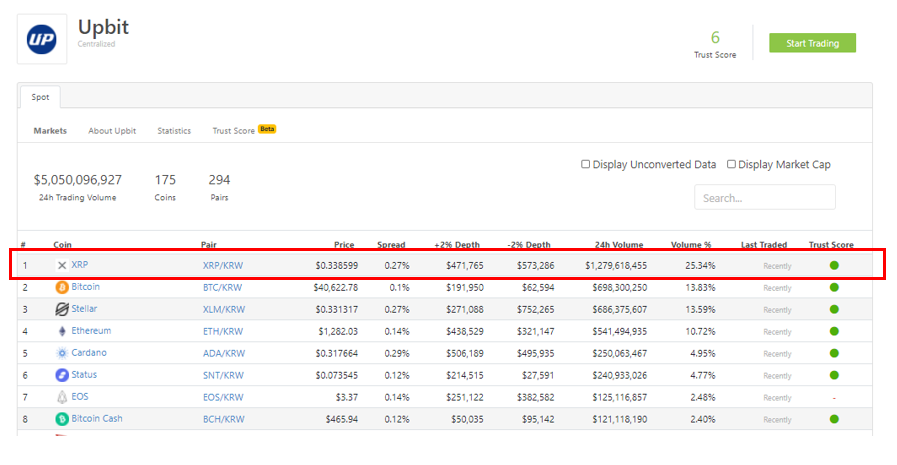897x465 pixels.
Task: Sort by the +2% Depth column header
Action: [457, 245]
